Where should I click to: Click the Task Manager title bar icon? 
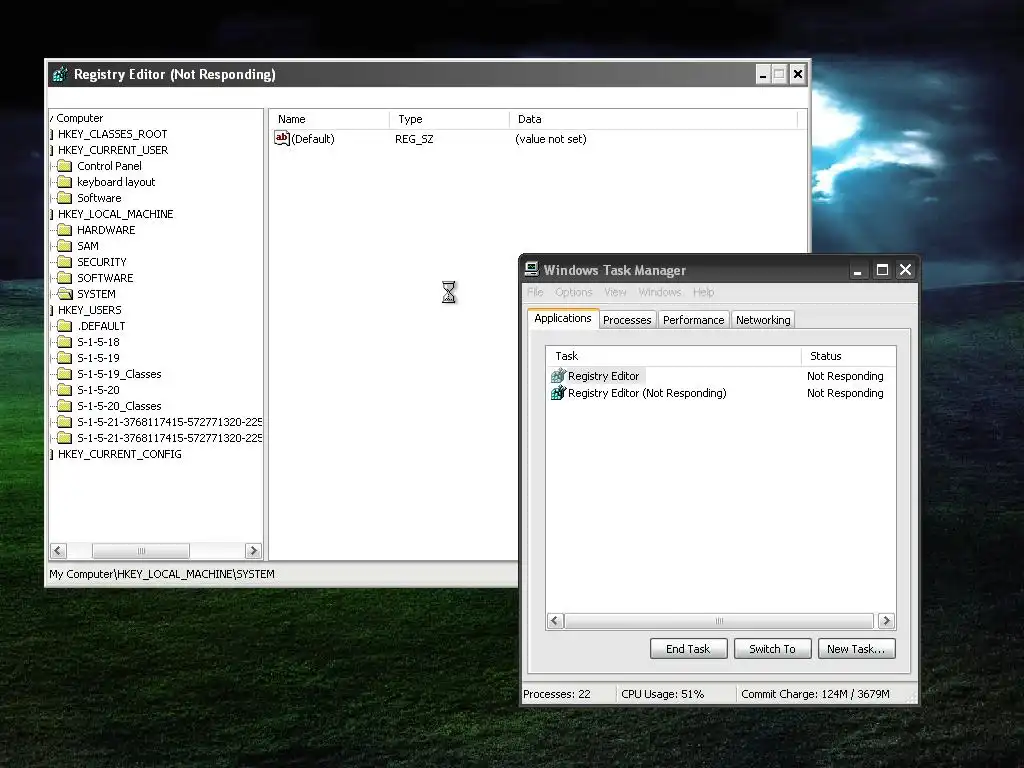532,269
